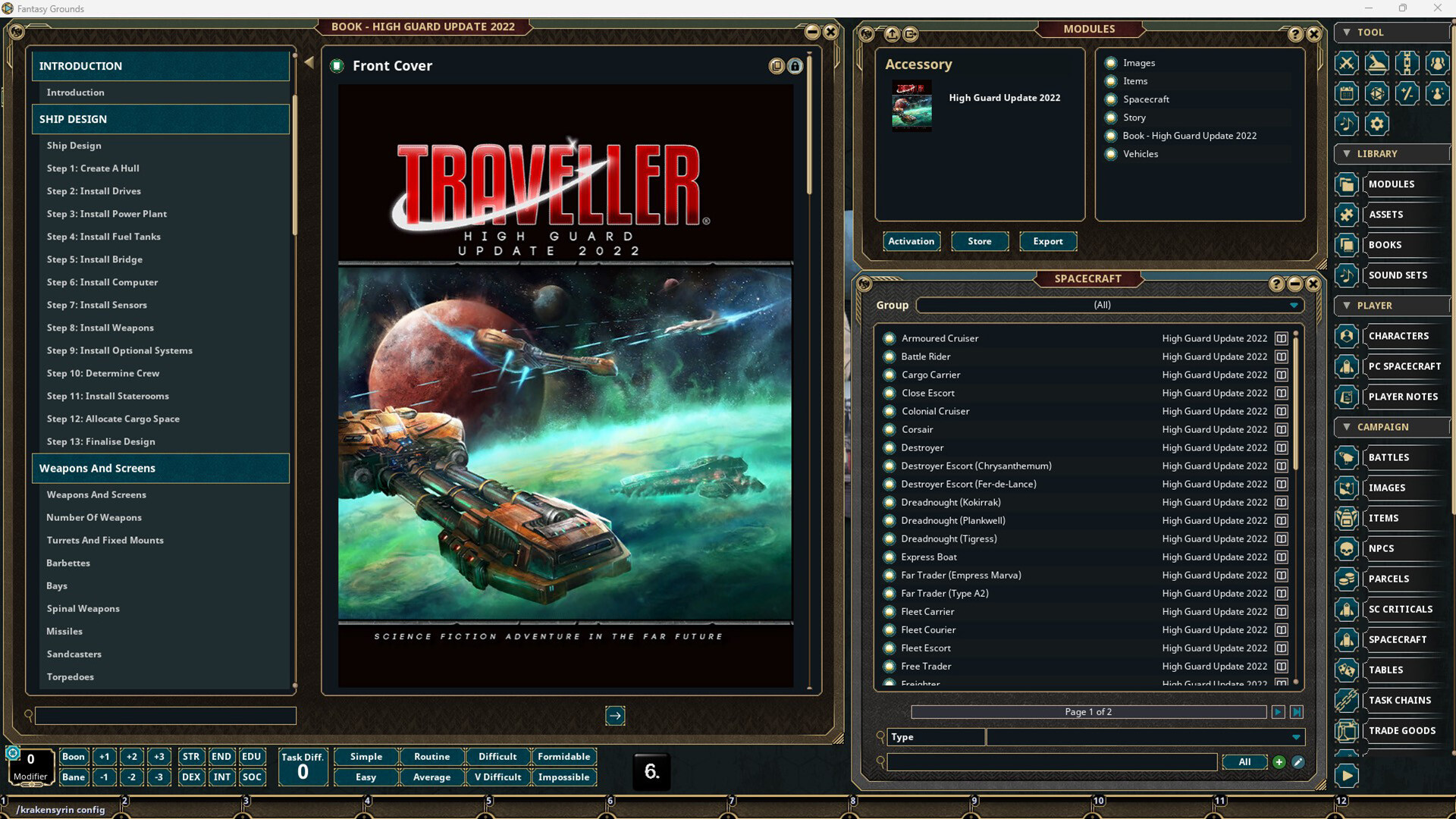Click the High Guard Update 2022 thumbnail
This screenshot has height=819, width=1456.
[912, 106]
